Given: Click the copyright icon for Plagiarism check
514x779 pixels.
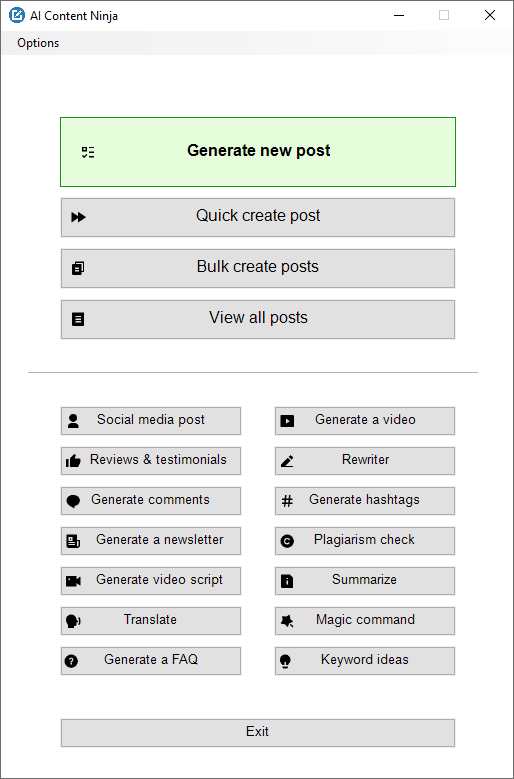Looking at the screenshot, I should pyautogui.click(x=287, y=542).
